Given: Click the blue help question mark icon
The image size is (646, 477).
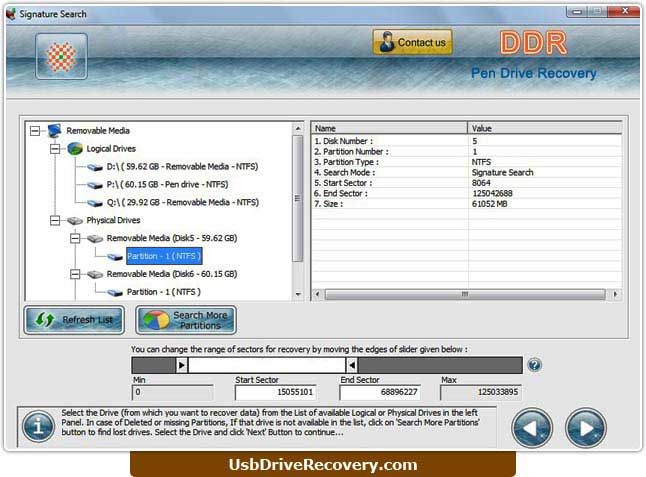Looking at the screenshot, I should click(534, 365).
